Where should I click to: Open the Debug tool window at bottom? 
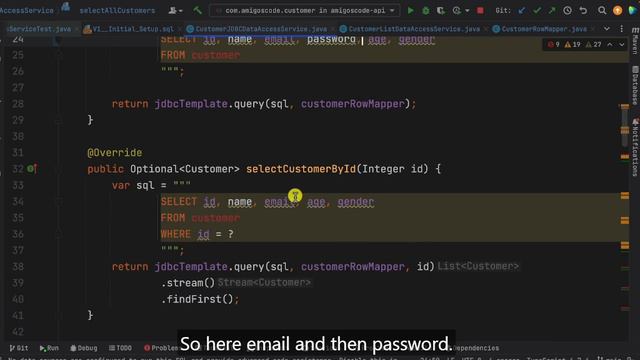coord(84,348)
